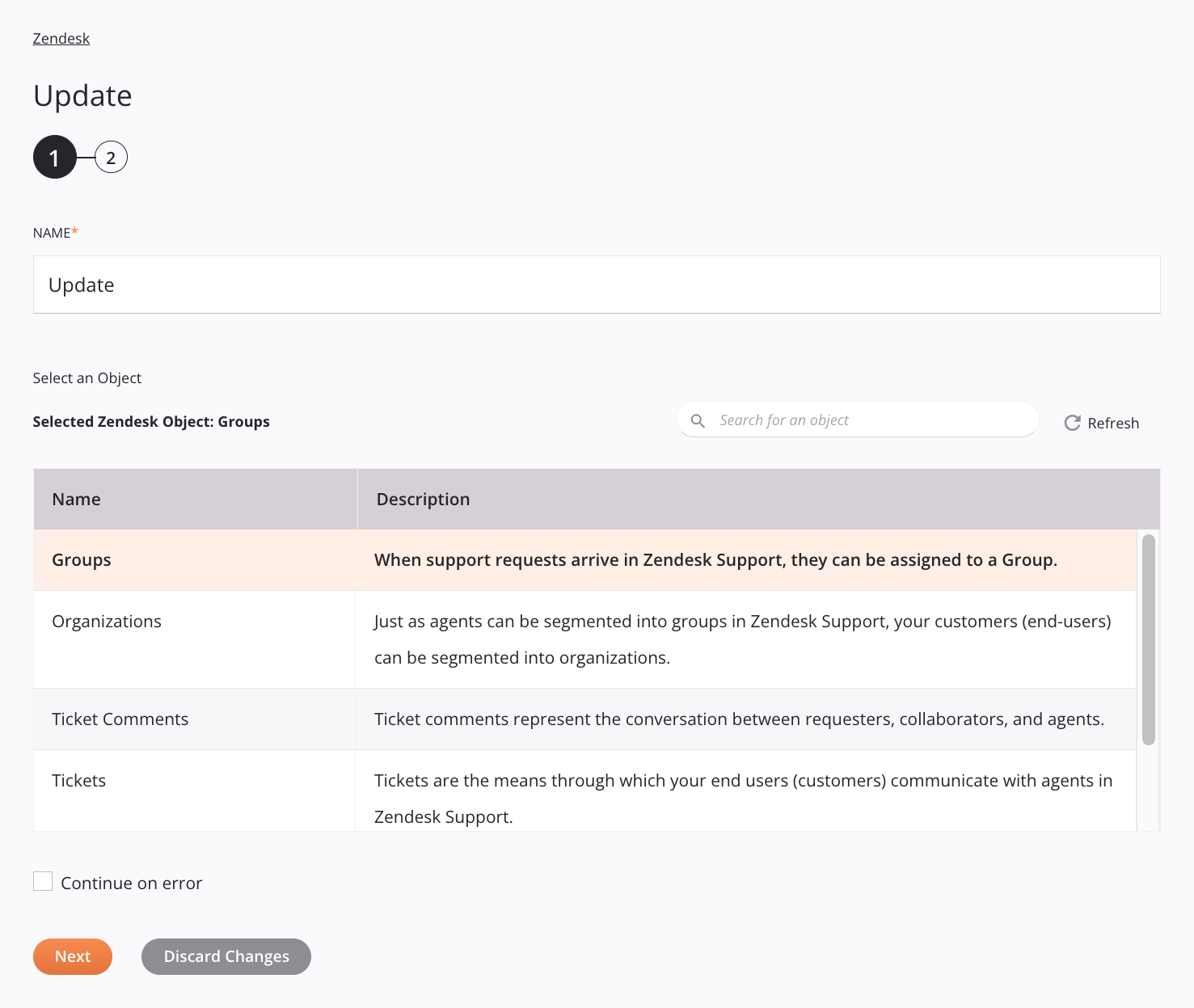Click the Refresh circular arrow icon
Image resolution: width=1194 pixels, height=1008 pixels.
[x=1072, y=423]
